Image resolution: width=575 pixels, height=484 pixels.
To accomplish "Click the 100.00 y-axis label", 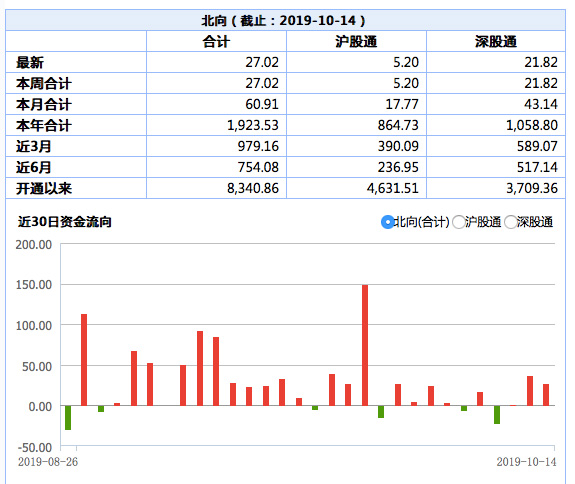I will [34, 326].
